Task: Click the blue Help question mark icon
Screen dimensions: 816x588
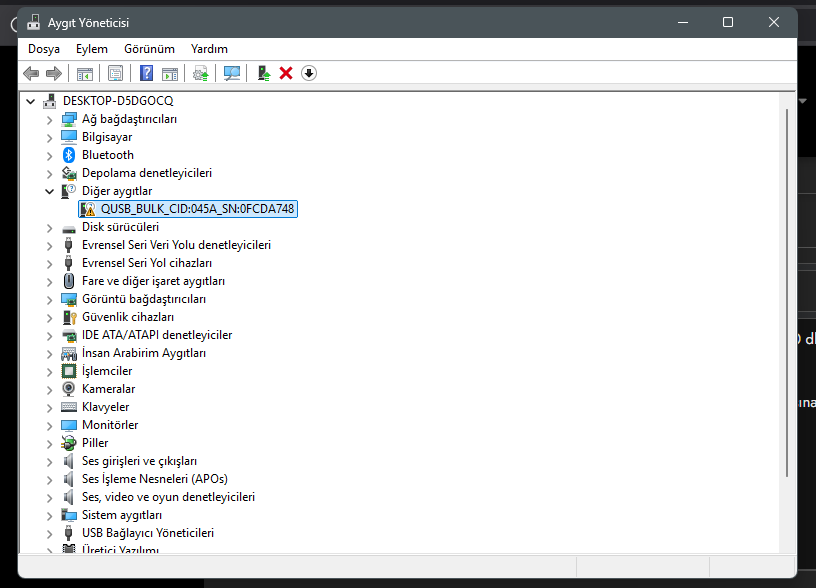Action: click(x=147, y=73)
